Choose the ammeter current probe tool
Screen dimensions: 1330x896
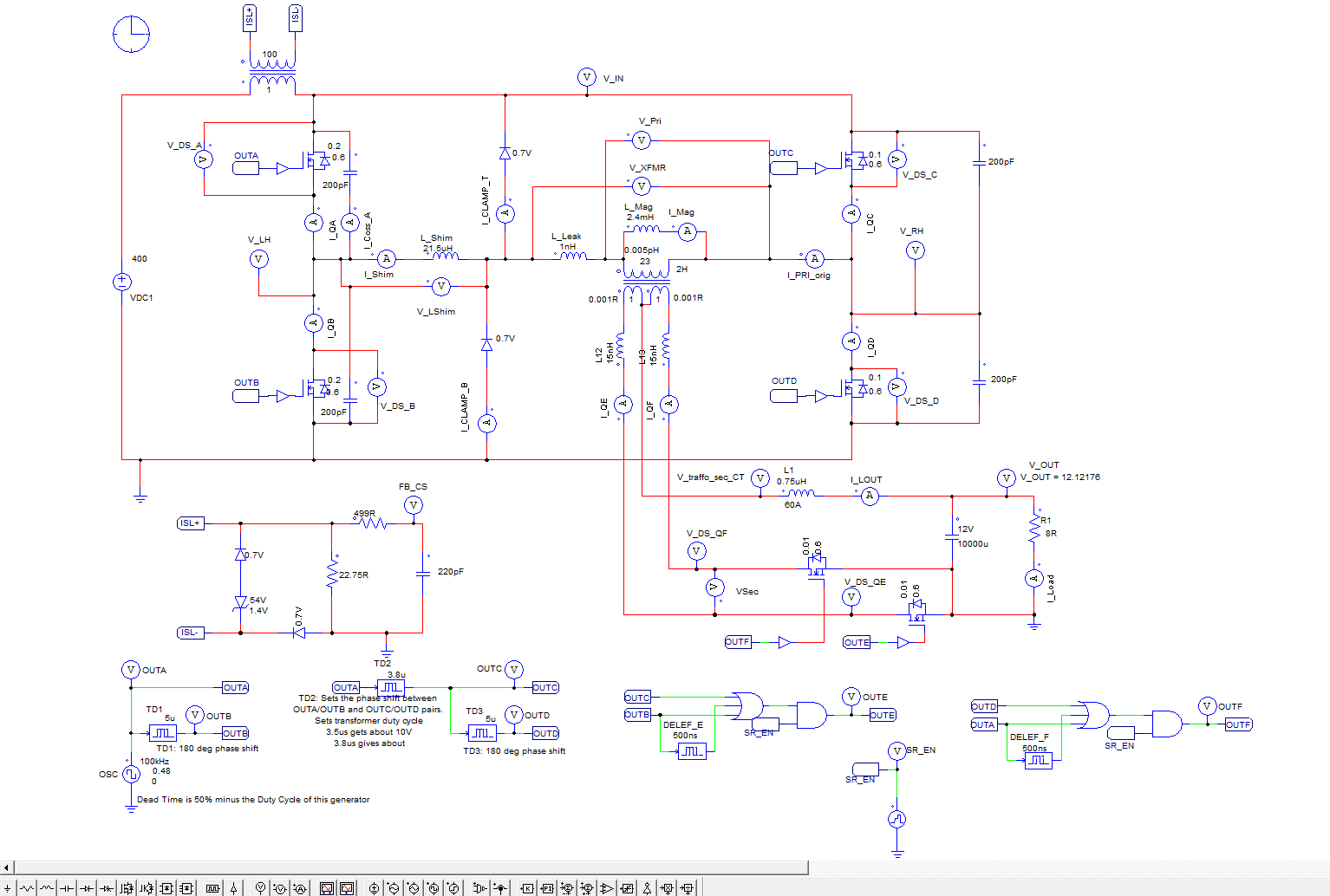pos(300,887)
